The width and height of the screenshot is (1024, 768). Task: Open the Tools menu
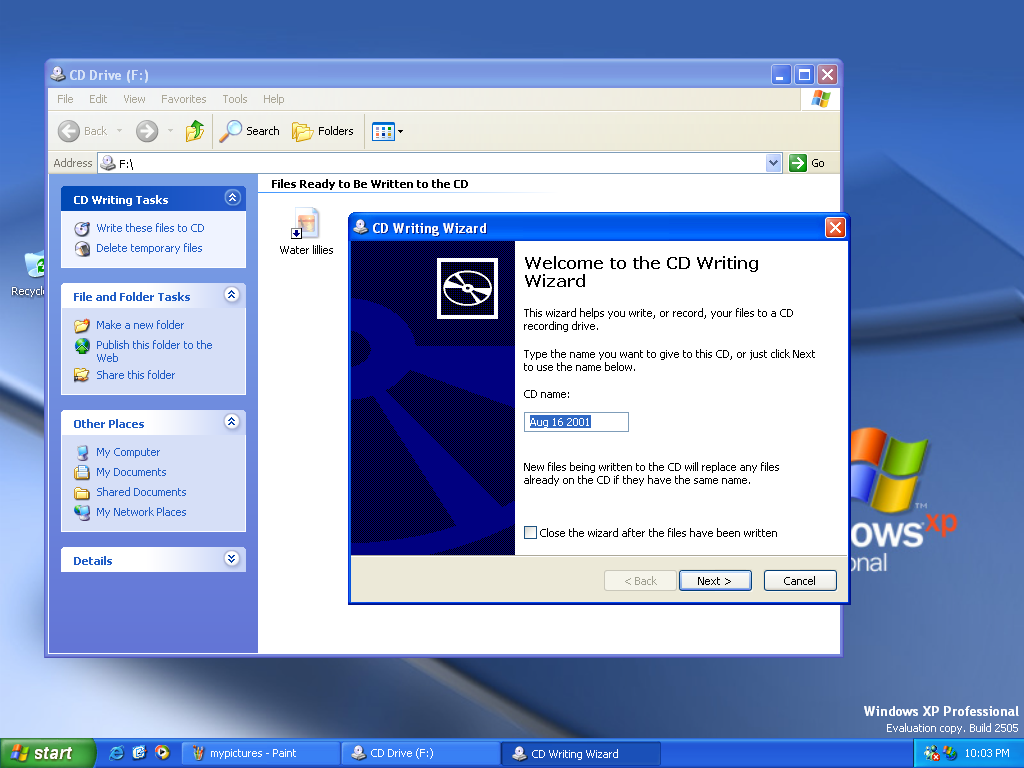pyautogui.click(x=234, y=99)
